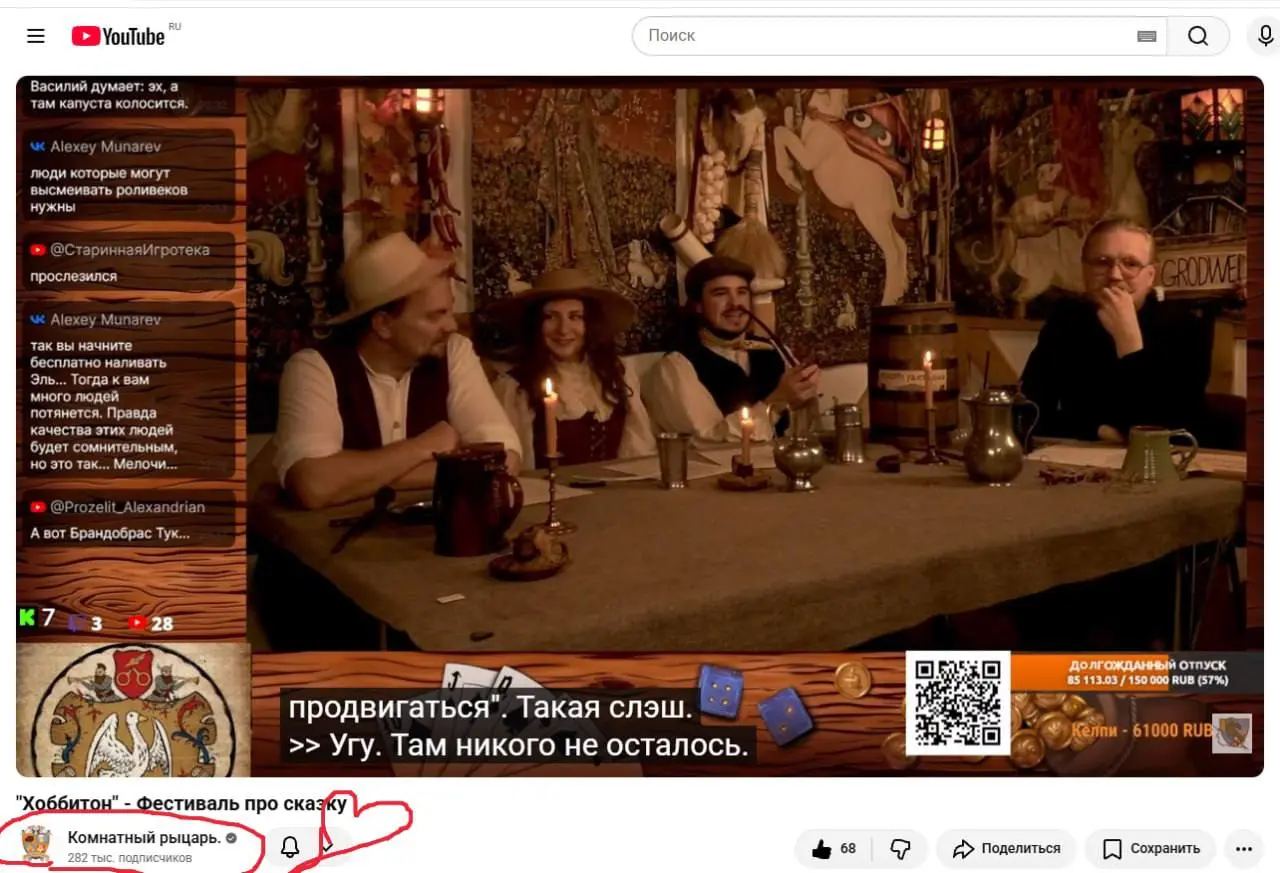Click the @СтариннаяИгротека chat username in video
Image resolution: width=1280 pixels, height=873 pixels.
coord(130,250)
